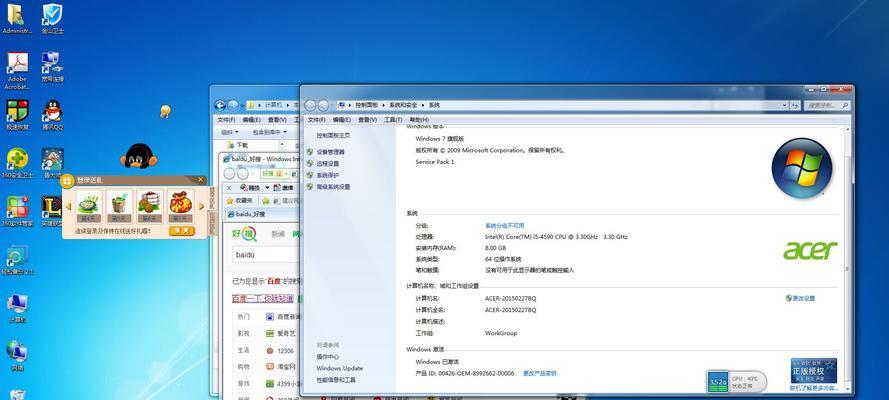Click the Acer logo in the System window

click(810, 250)
